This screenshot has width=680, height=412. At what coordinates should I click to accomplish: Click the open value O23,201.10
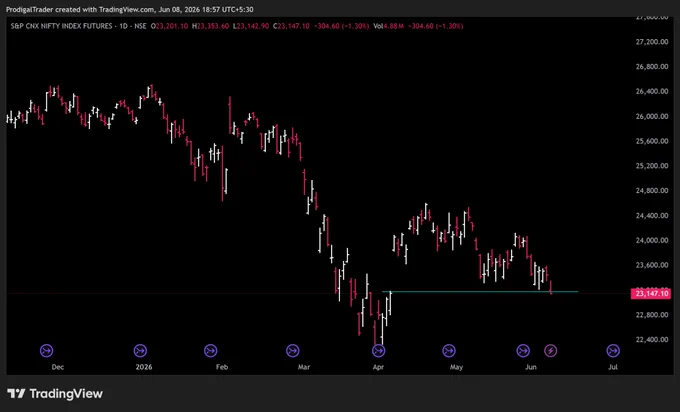(x=170, y=26)
